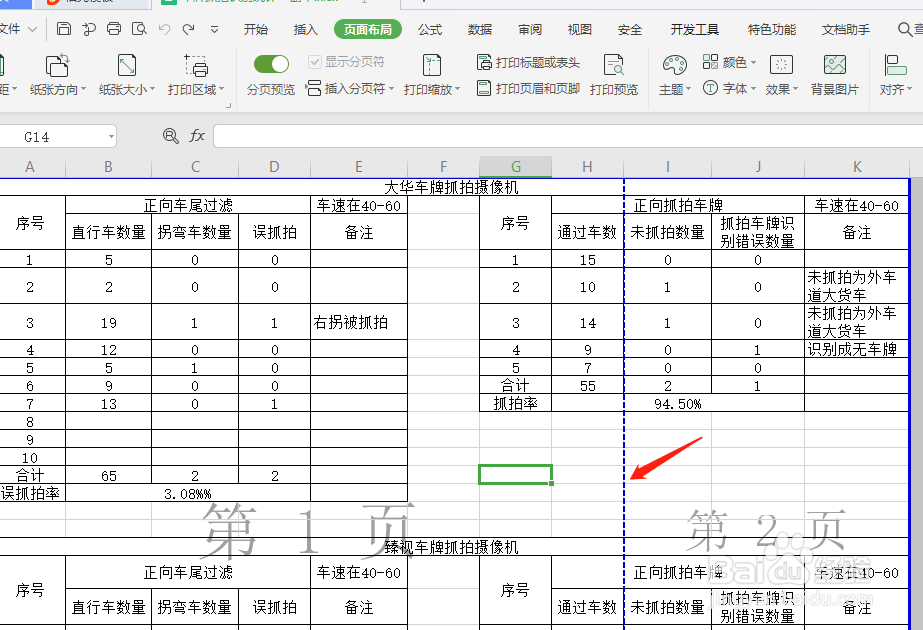Image resolution: width=923 pixels, height=630 pixels.
Task: Click the 识别成无车牌 remark cell
Action: click(x=856, y=350)
